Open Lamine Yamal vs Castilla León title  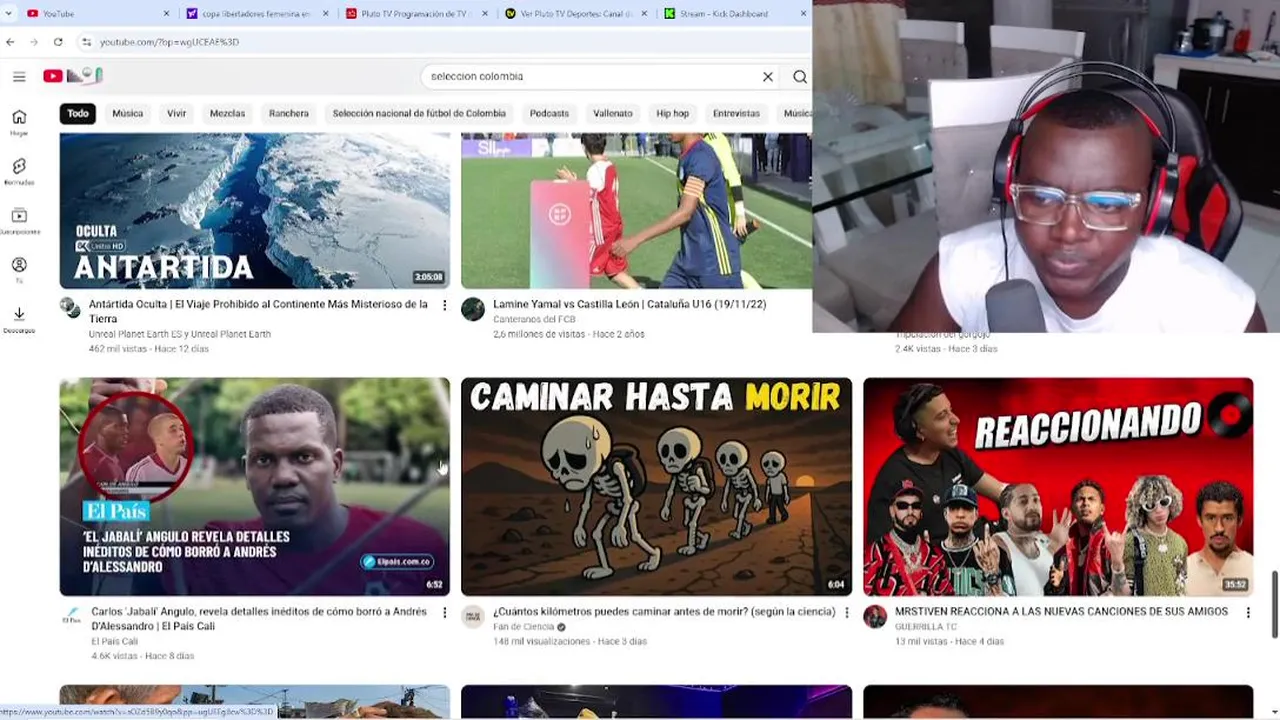[630, 304]
